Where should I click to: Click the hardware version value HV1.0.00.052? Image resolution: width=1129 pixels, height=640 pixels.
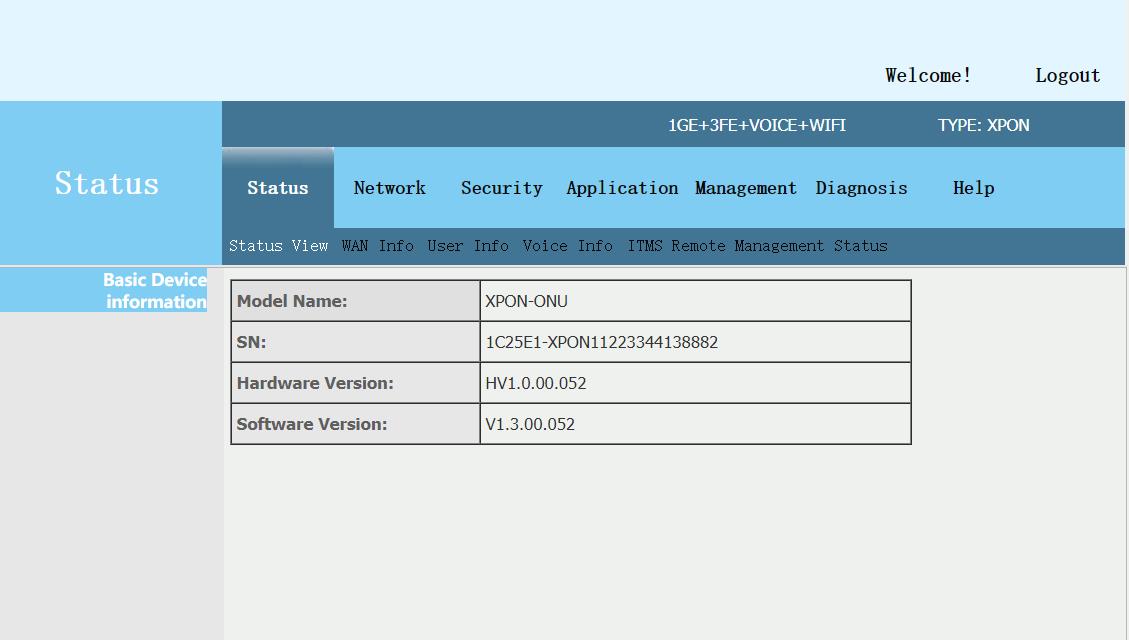[535, 383]
